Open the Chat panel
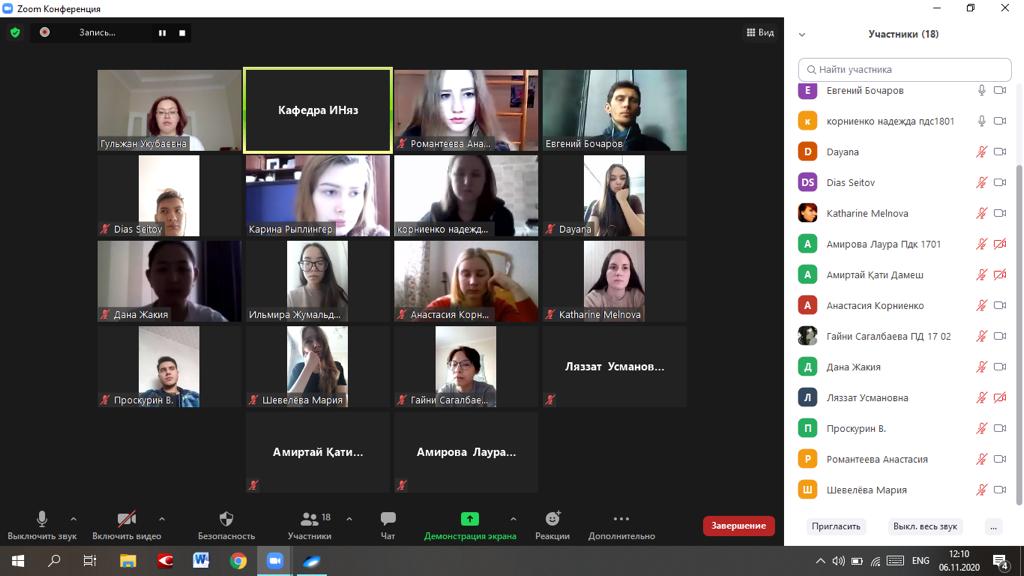 [x=388, y=524]
